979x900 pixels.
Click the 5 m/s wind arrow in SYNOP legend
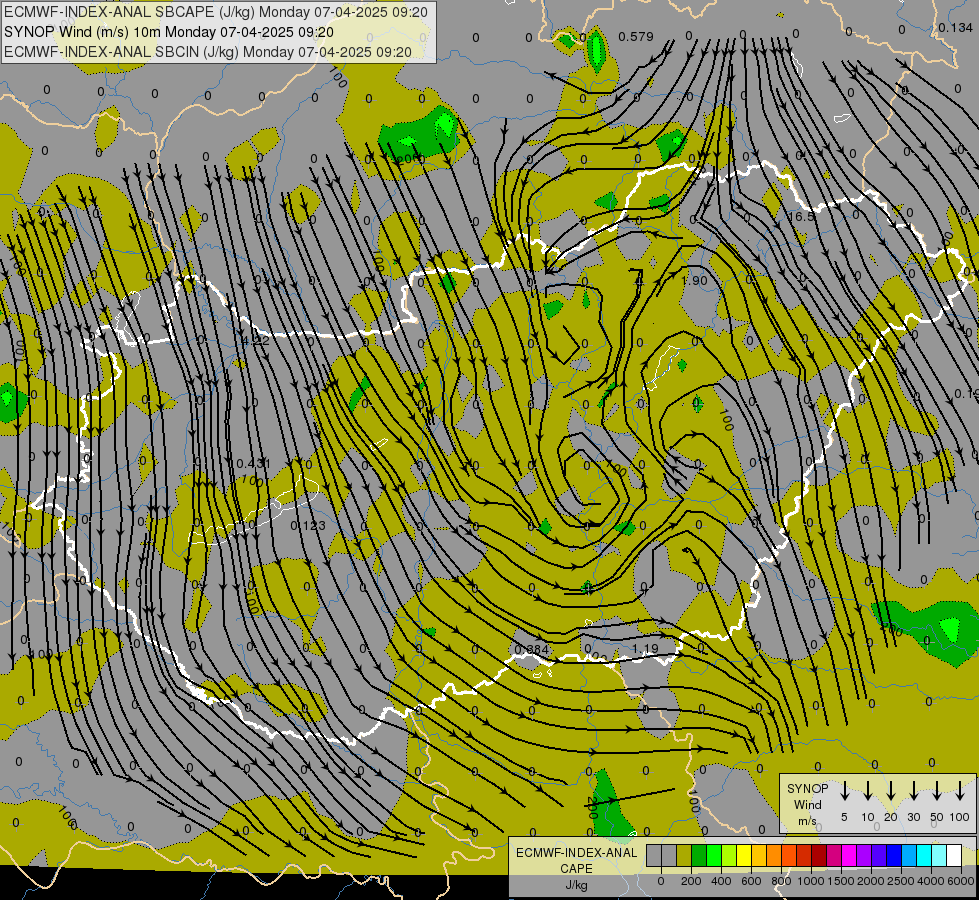(844, 791)
